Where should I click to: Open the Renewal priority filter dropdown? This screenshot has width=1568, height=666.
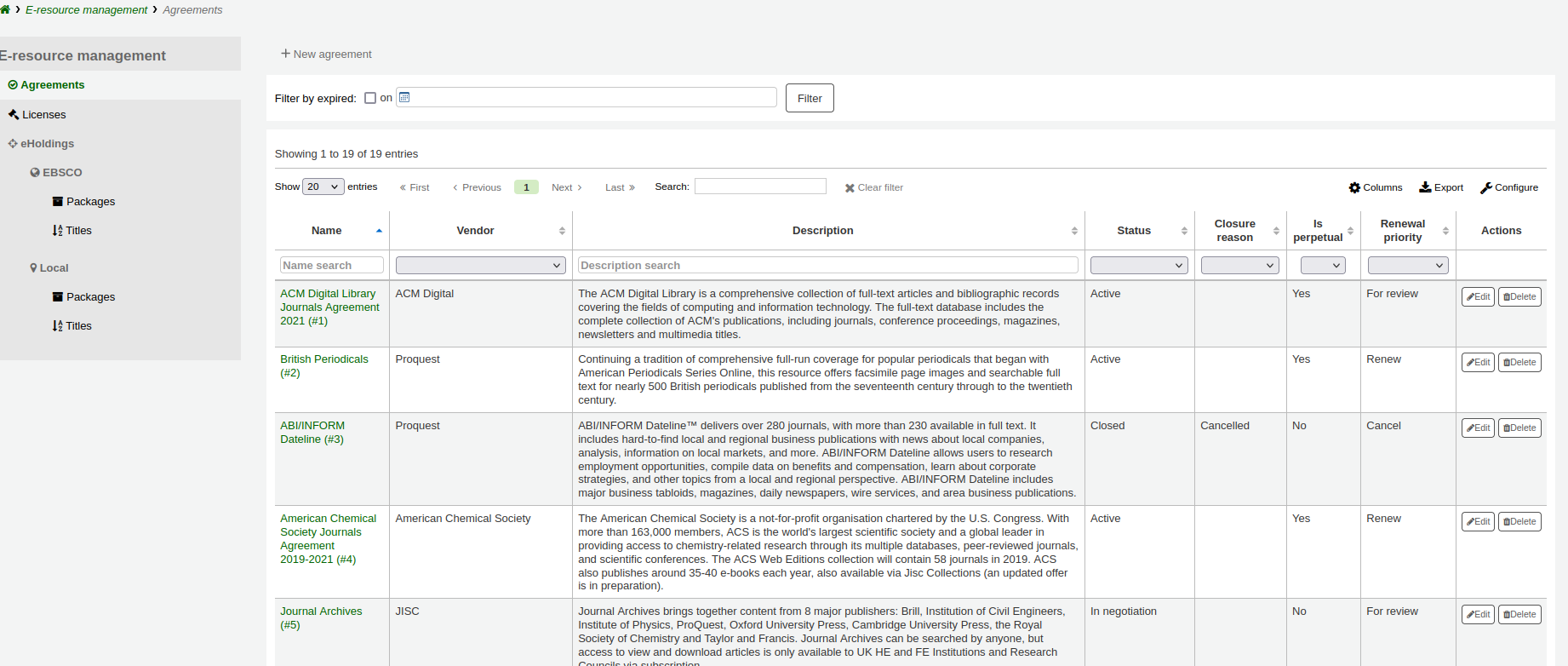click(x=1408, y=266)
